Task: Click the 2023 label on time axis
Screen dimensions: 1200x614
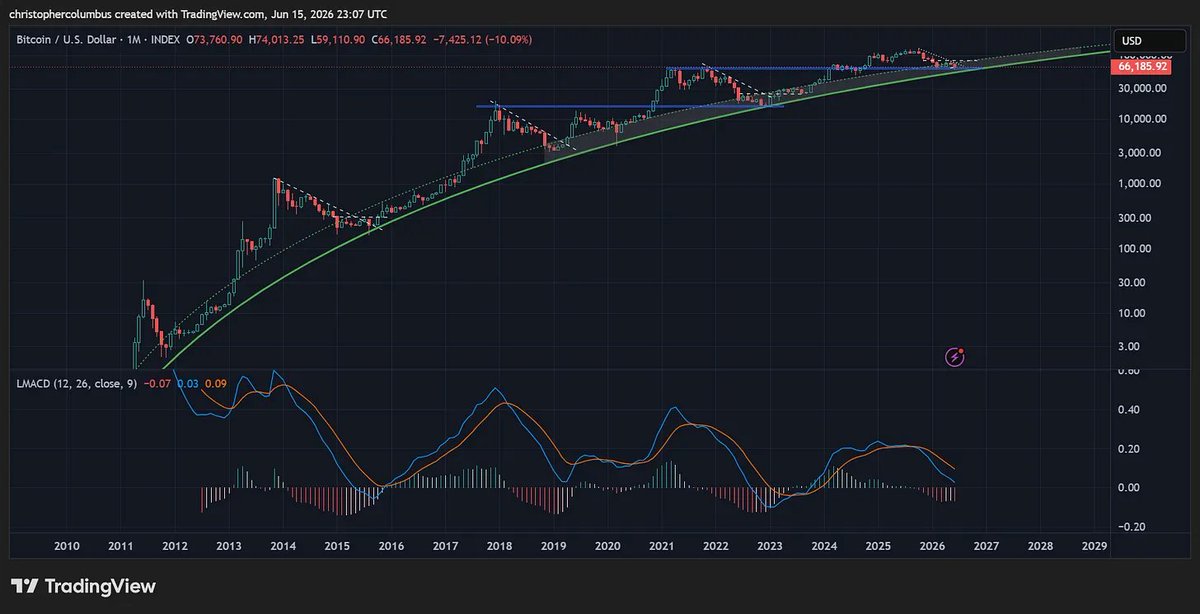Action: 770,547
